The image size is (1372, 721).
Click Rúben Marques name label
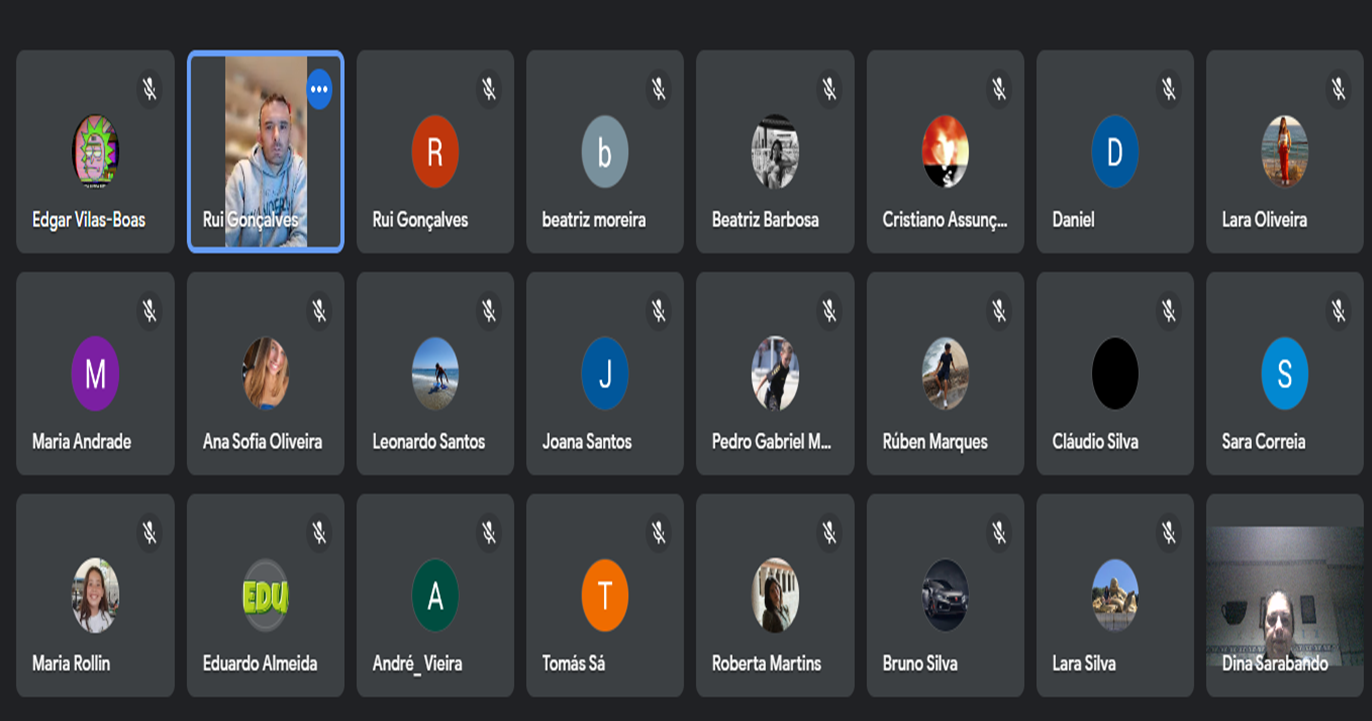(x=935, y=442)
